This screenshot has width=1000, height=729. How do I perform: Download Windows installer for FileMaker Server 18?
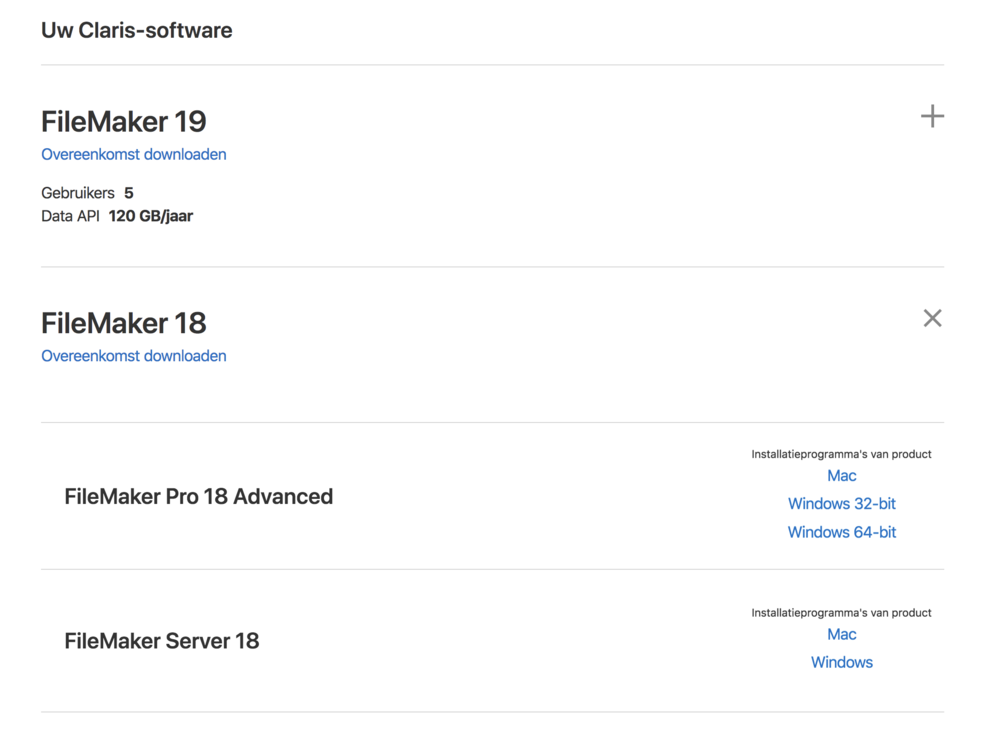click(841, 662)
